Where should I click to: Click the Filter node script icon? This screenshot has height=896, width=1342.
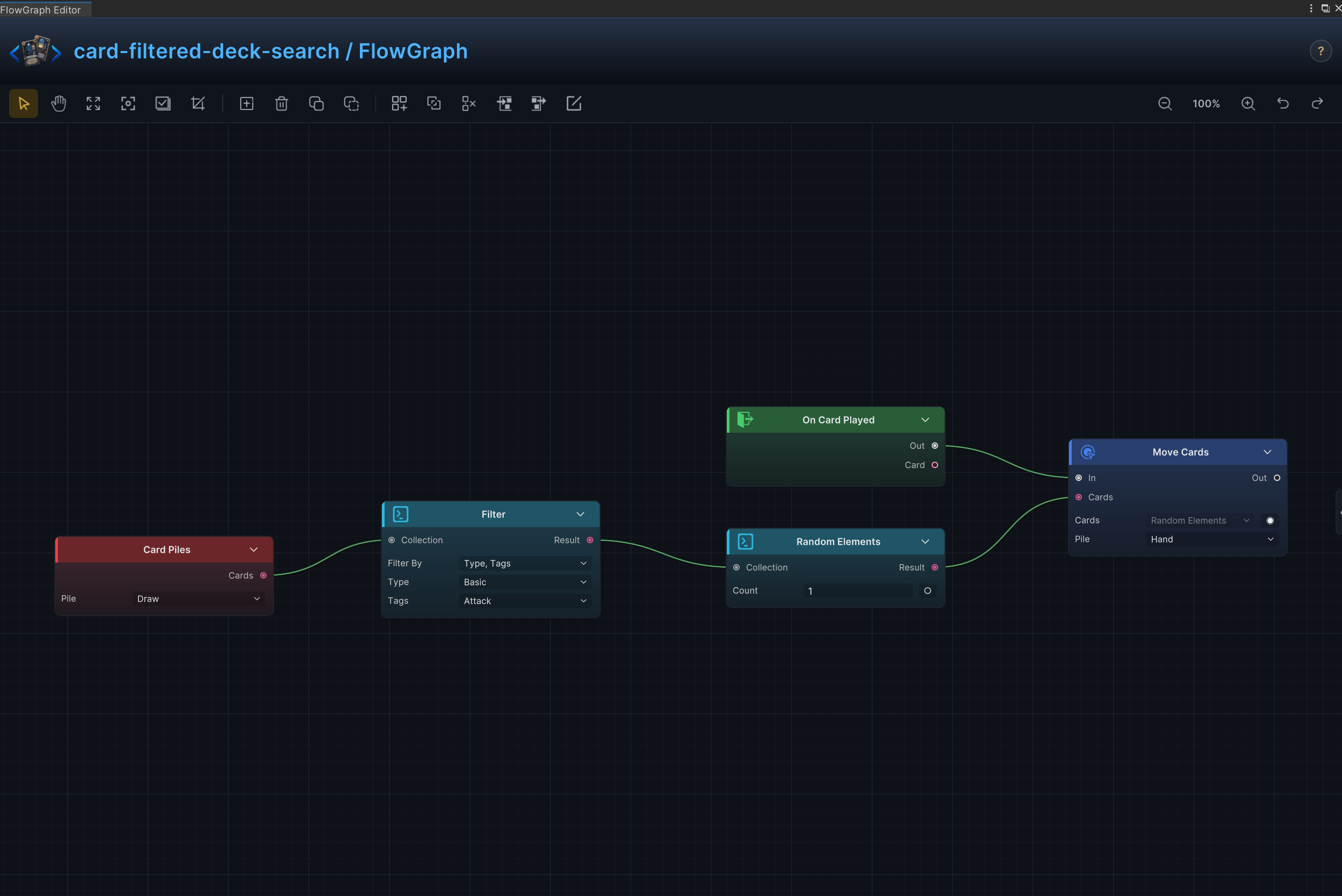pyautogui.click(x=400, y=514)
